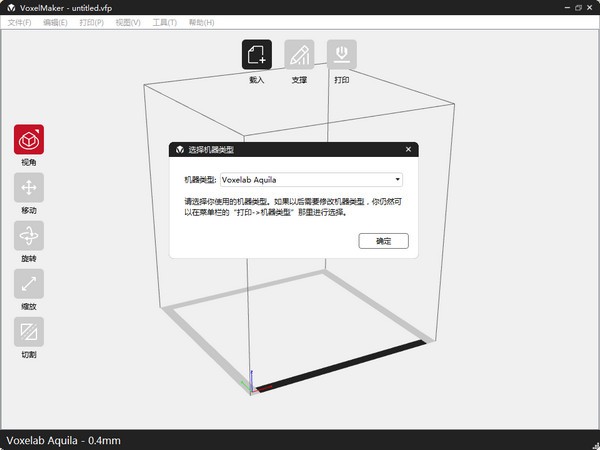Open the 打印(P) menu
Screen dimensions: 600x450
pyautogui.click(x=91, y=22)
